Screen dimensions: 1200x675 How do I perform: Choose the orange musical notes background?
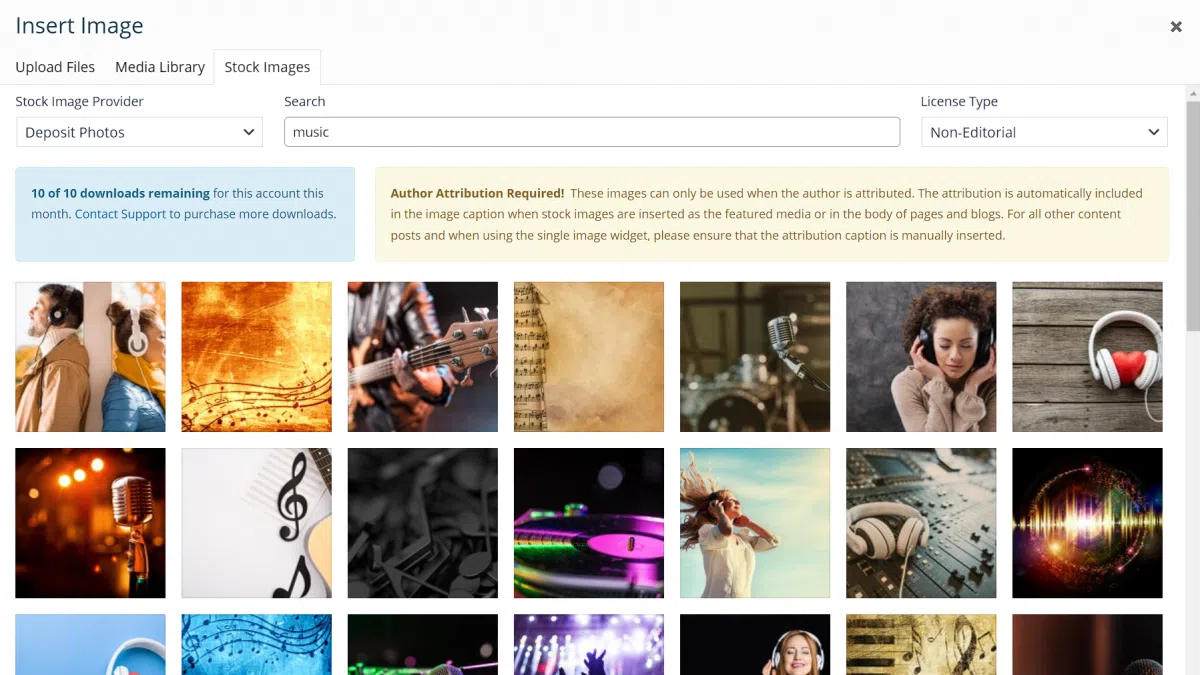pyautogui.click(x=256, y=357)
